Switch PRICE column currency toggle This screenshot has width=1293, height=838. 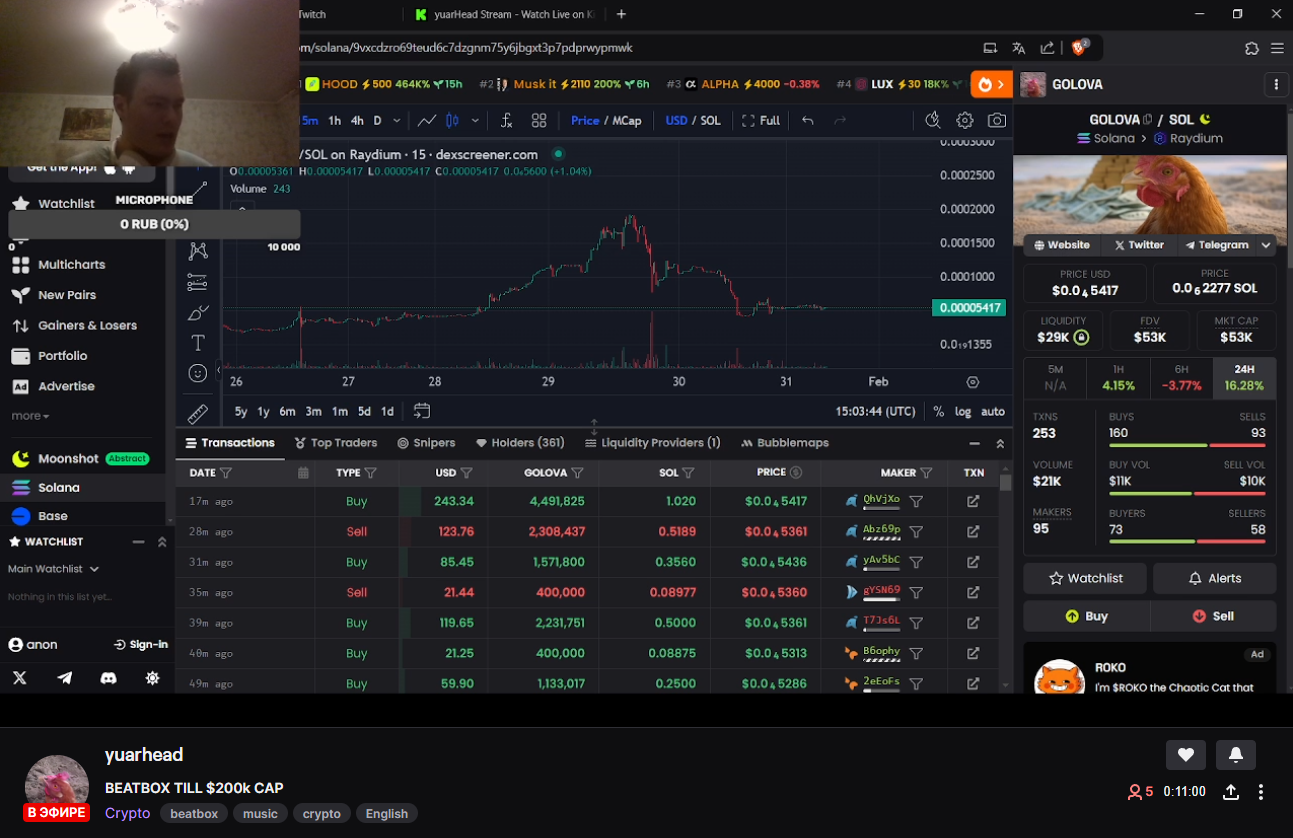click(796, 473)
